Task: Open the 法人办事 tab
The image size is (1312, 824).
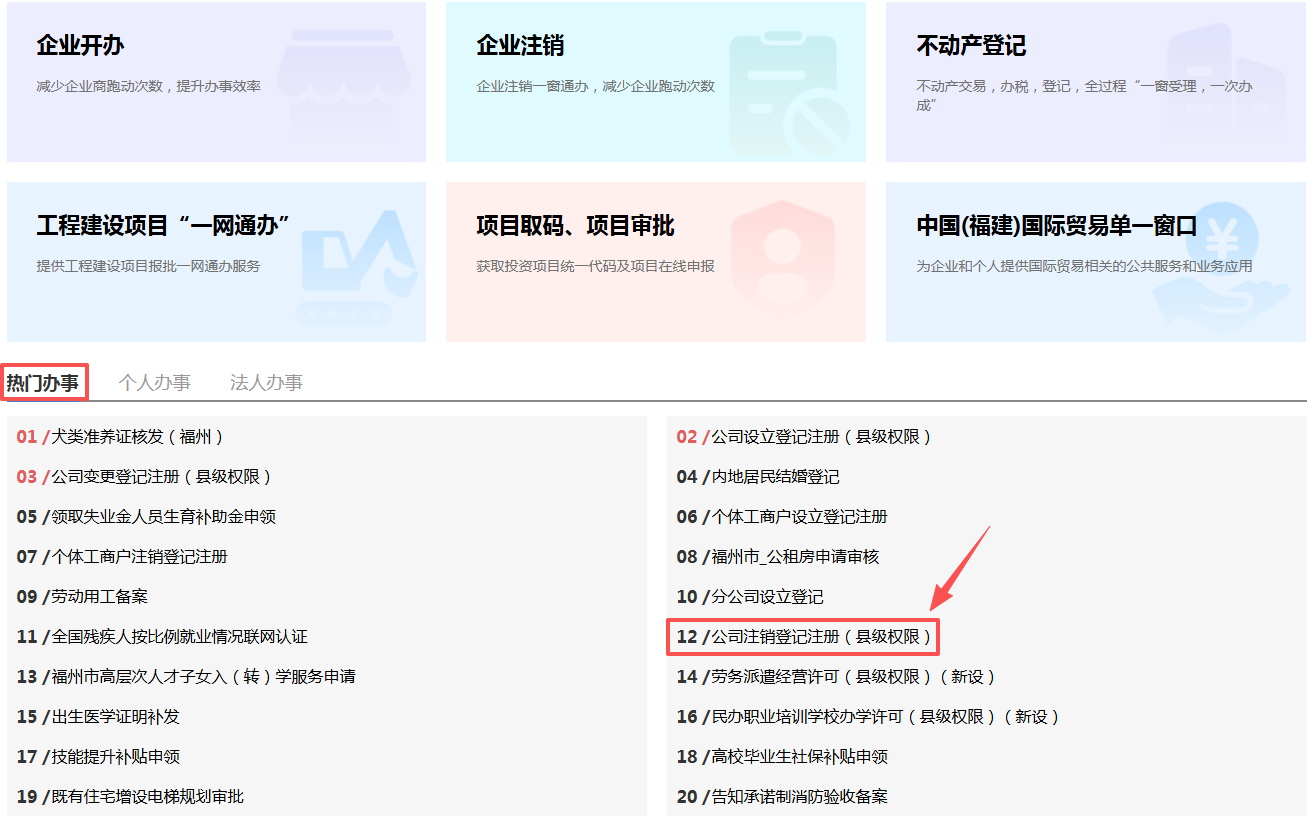Action: (x=266, y=382)
